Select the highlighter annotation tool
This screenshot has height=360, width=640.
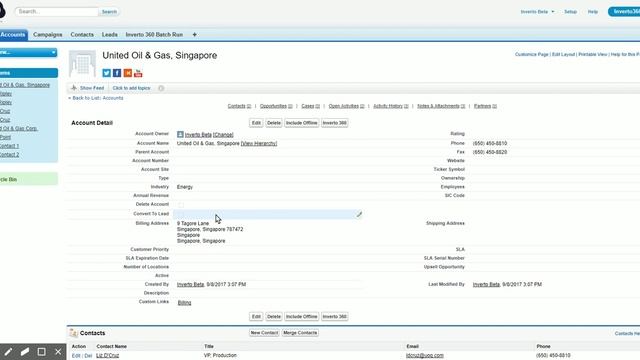click(x=25, y=351)
